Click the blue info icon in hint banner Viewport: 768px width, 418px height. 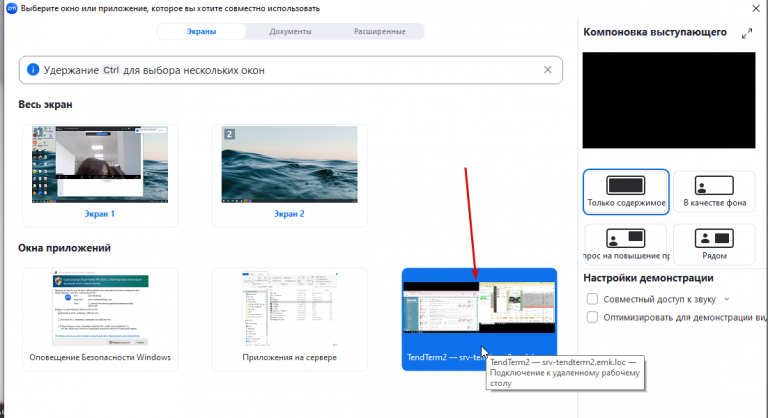pos(33,70)
